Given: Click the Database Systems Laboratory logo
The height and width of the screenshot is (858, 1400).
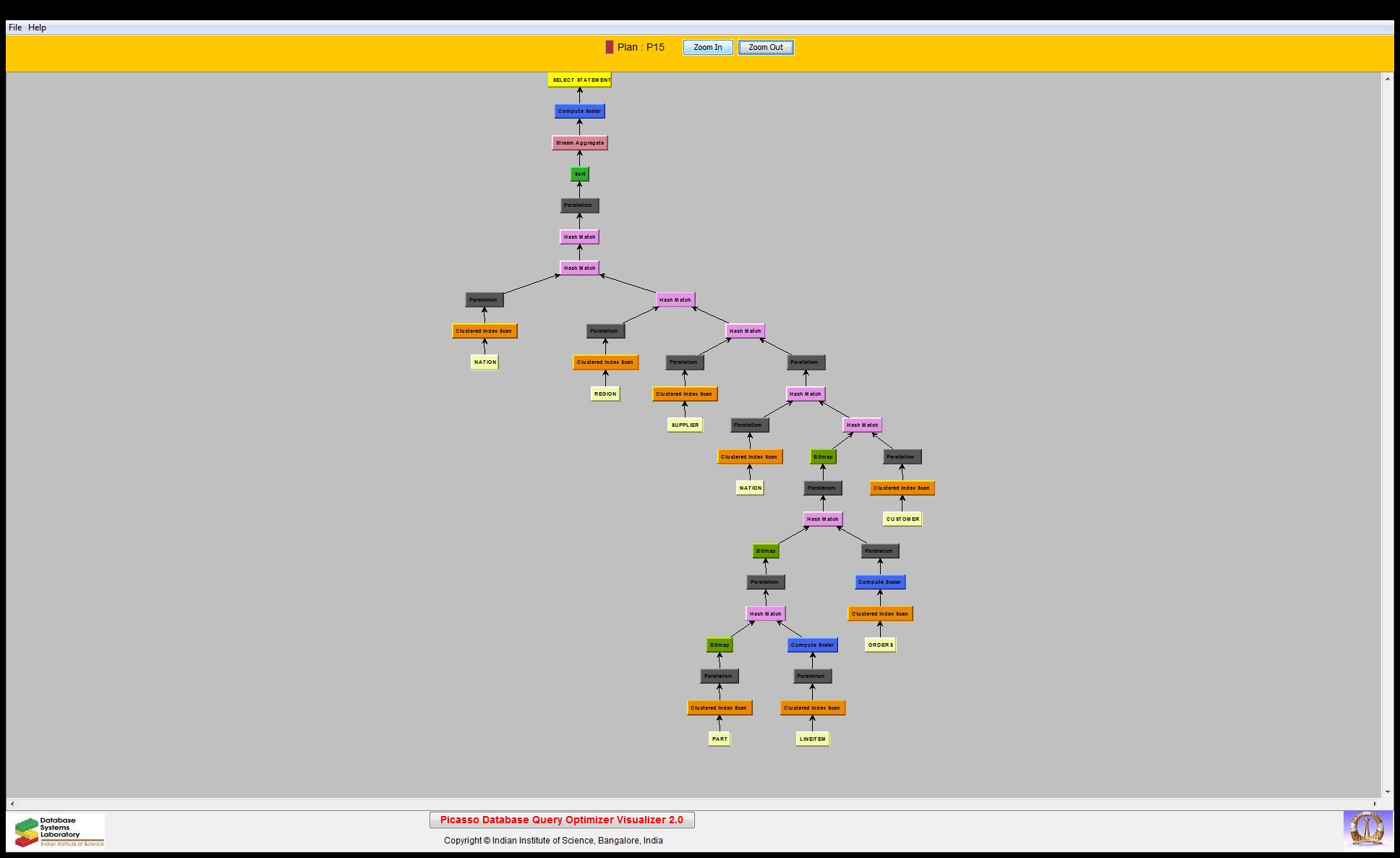Looking at the screenshot, I should click(58, 831).
